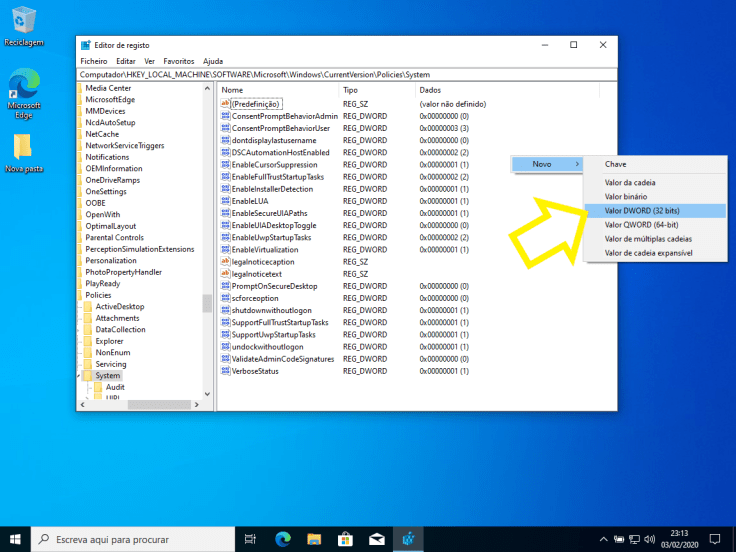The height and width of the screenshot is (552, 736).
Task: Click the legalnoticecaption string value icon
Action: click(225, 262)
